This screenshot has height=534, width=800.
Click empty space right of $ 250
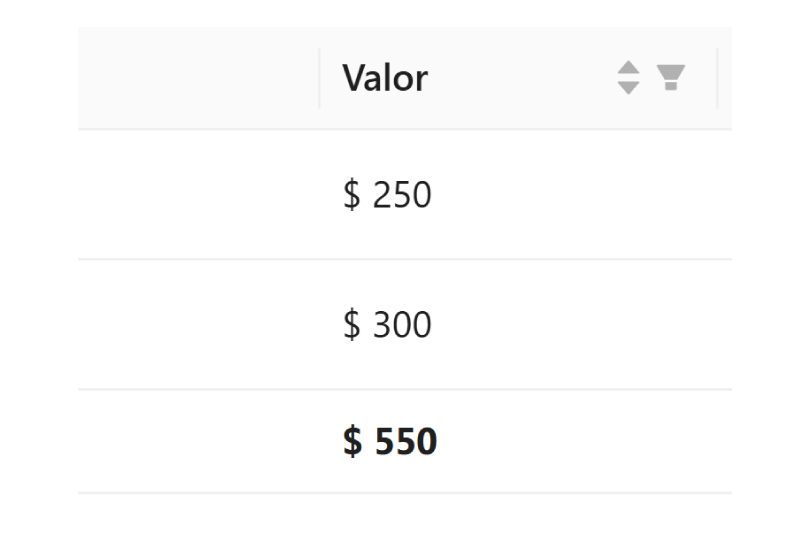tap(580, 195)
